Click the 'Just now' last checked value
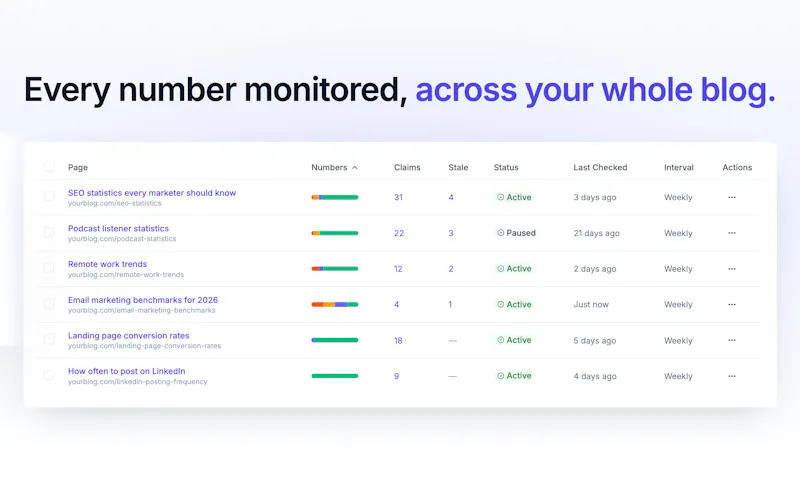Screen dimensions: 800x479 coord(591,305)
